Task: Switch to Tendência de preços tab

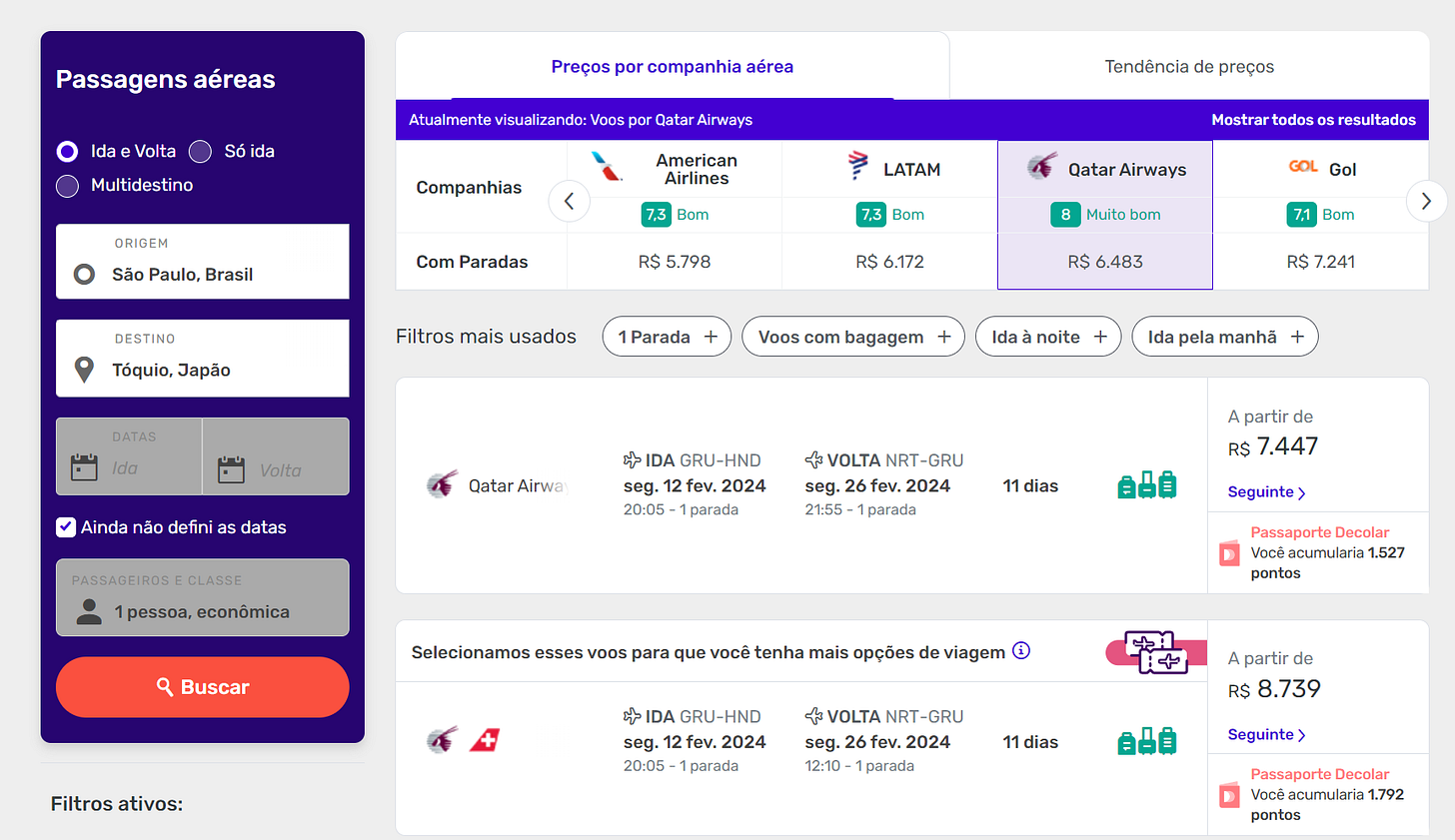Action: tap(1189, 67)
